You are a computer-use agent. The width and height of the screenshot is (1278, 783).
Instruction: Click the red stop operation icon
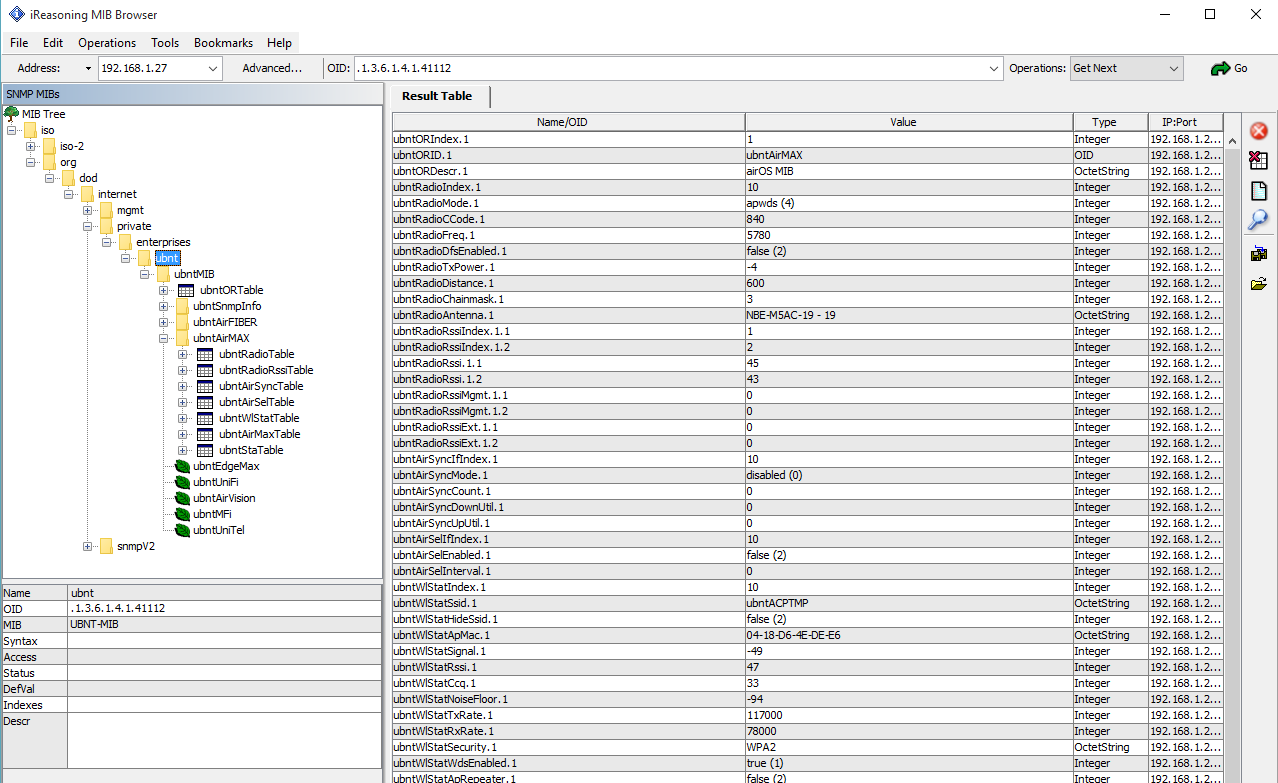point(1259,131)
